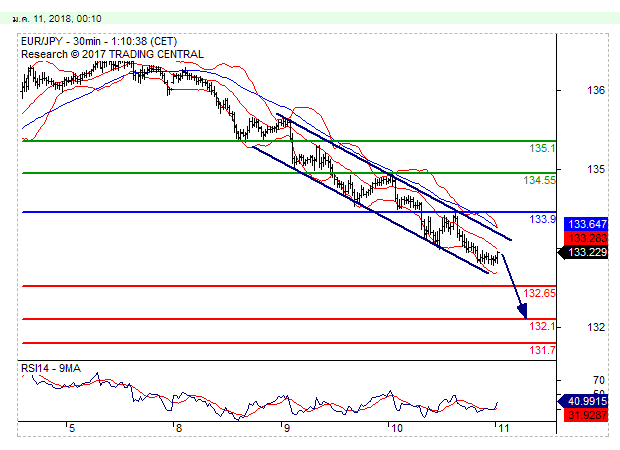Click the red 133.283 price tag
Image resolution: width=620 pixels, height=450 pixels.
pyautogui.click(x=586, y=238)
